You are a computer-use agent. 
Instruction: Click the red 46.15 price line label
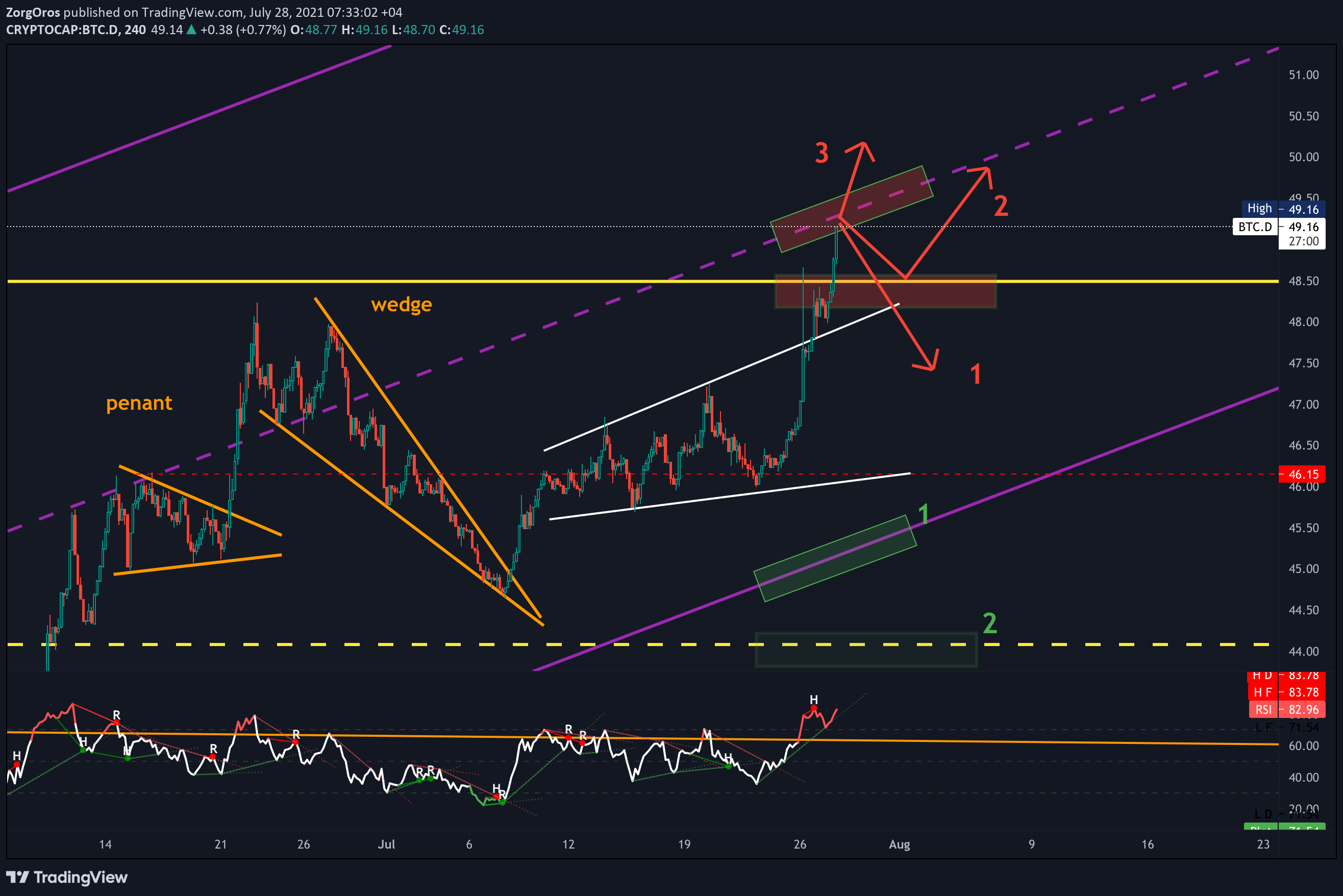pyautogui.click(x=1302, y=474)
